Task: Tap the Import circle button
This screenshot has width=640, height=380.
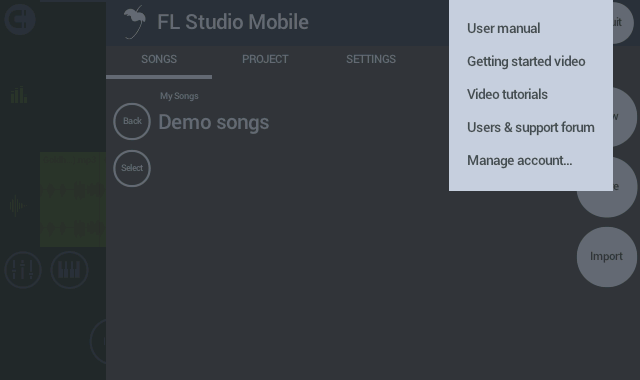Action: 607,257
